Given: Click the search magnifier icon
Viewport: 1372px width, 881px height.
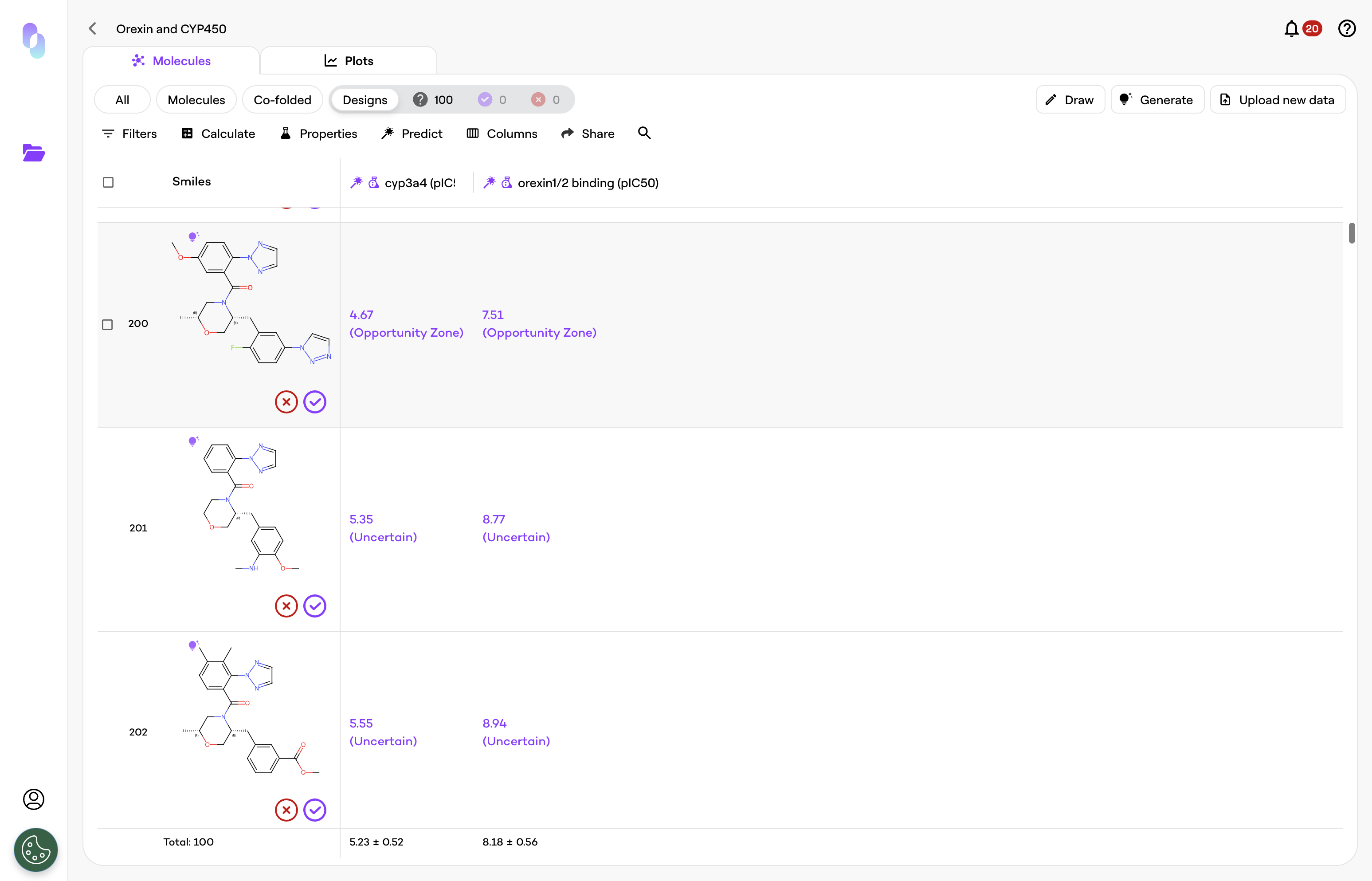Looking at the screenshot, I should [x=644, y=133].
